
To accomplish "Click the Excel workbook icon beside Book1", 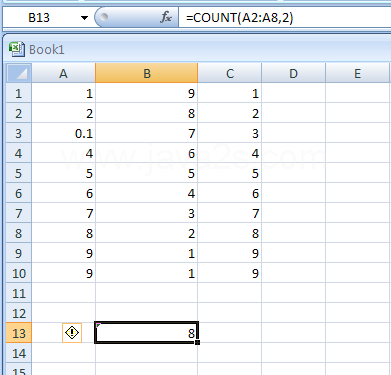I will [x=17, y=49].
